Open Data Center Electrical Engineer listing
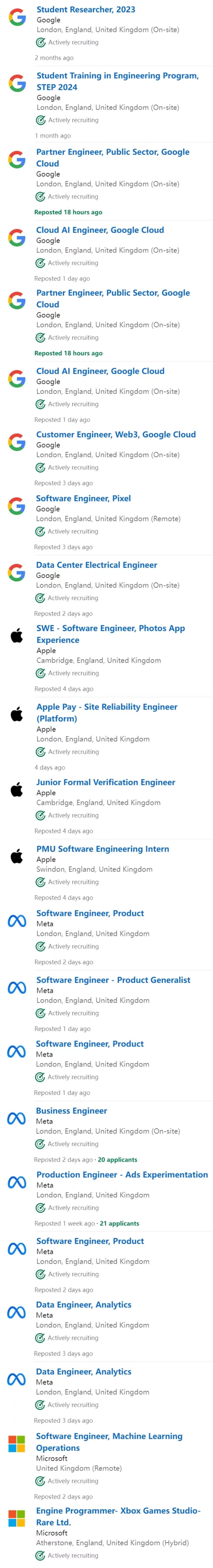The height and width of the screenshot is (1568, 213). click(x=96, y=565)
